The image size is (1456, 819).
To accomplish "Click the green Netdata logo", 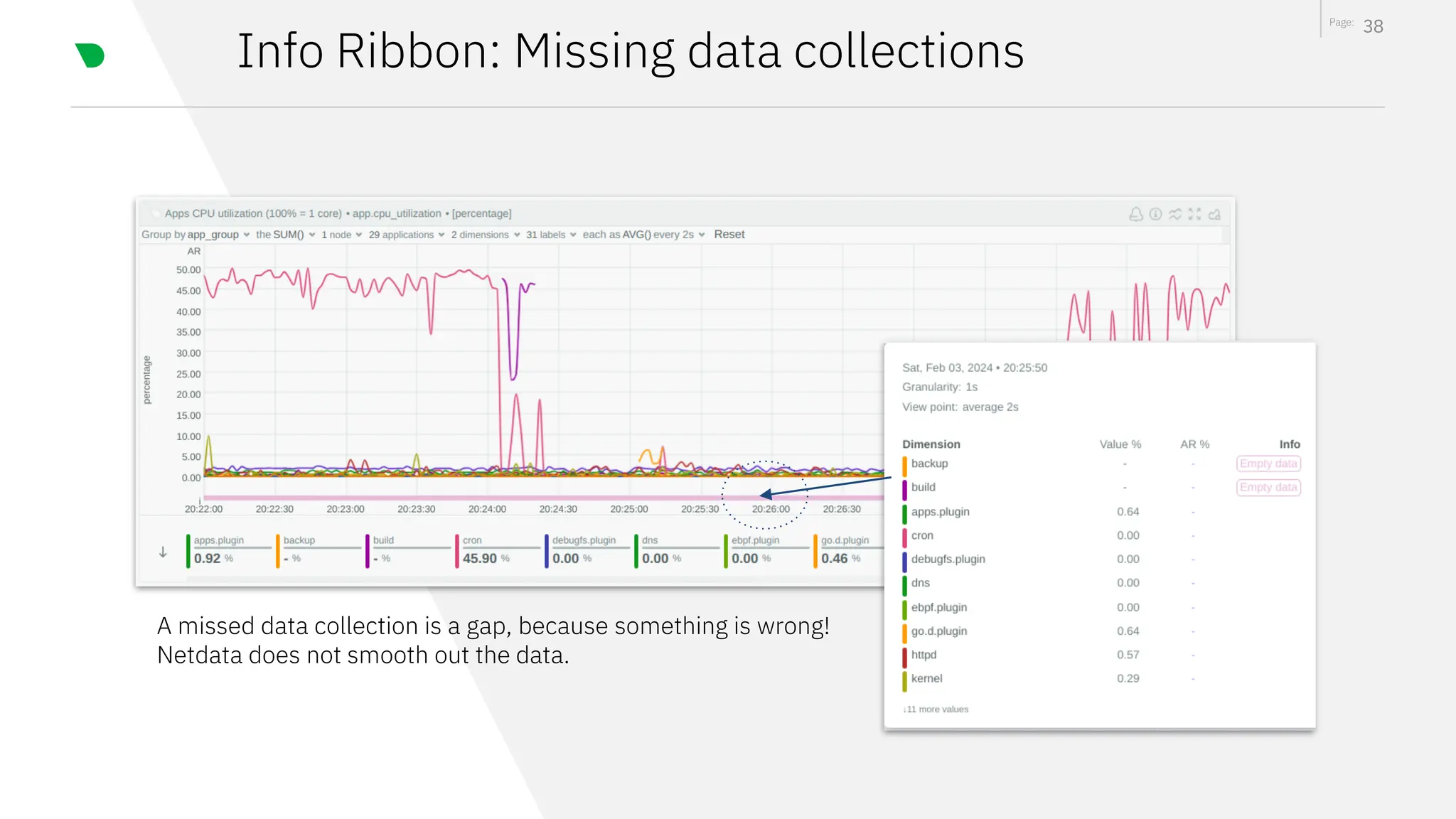I will click(x=90, y=55).
